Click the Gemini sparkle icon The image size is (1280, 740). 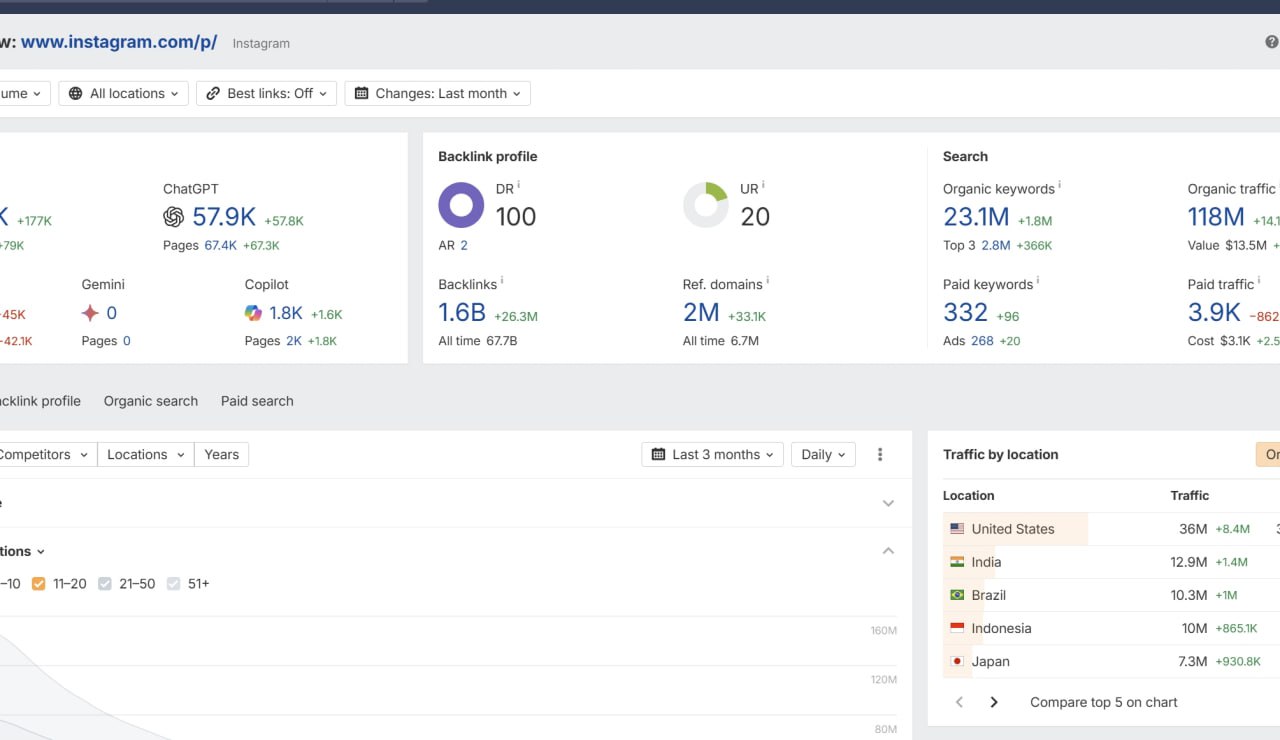[x=90, y=313]
